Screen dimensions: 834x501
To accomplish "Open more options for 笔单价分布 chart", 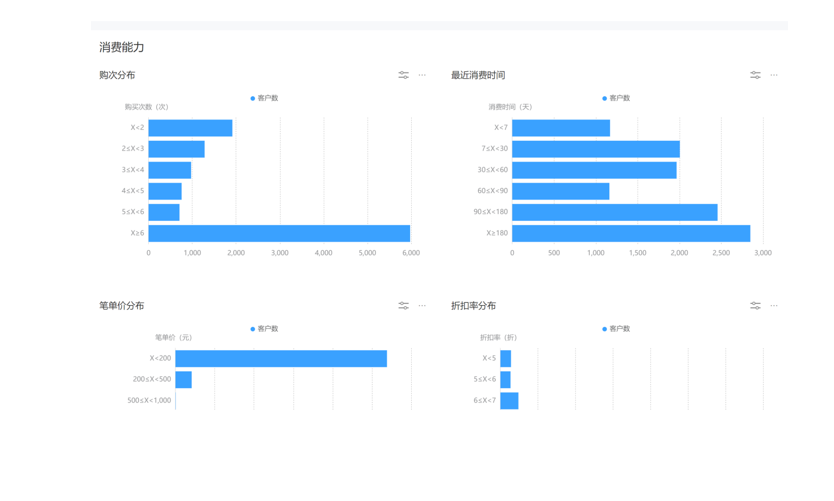I will tap(422, 306).
